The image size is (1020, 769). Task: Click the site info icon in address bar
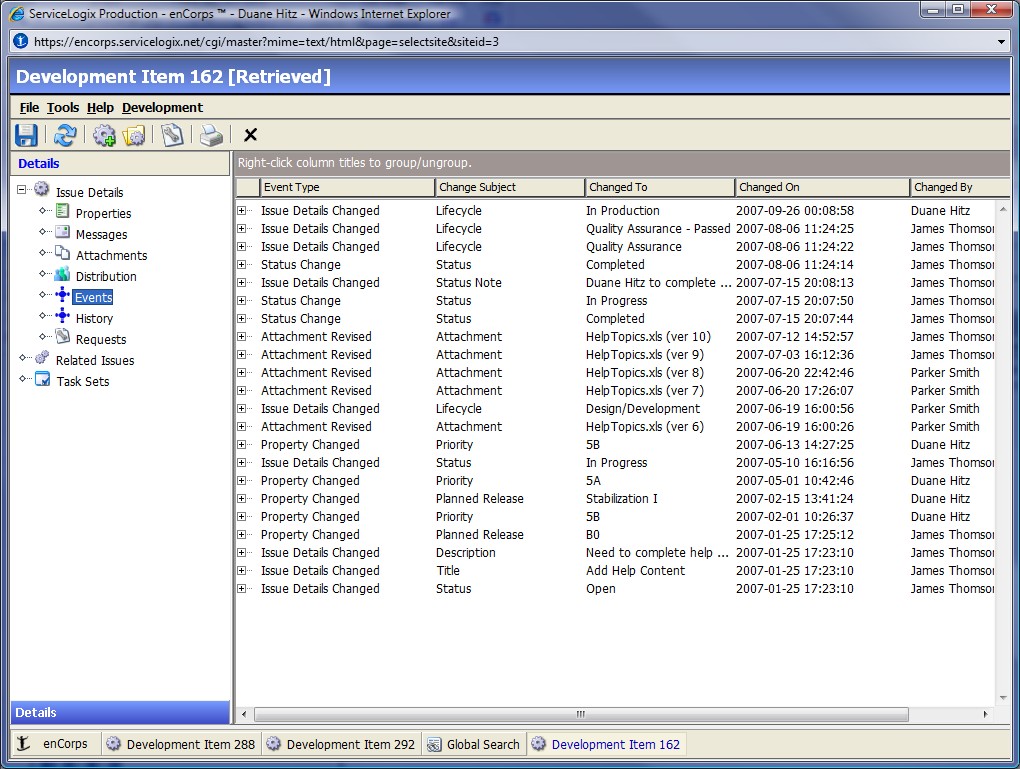click(x=21, y=42)
